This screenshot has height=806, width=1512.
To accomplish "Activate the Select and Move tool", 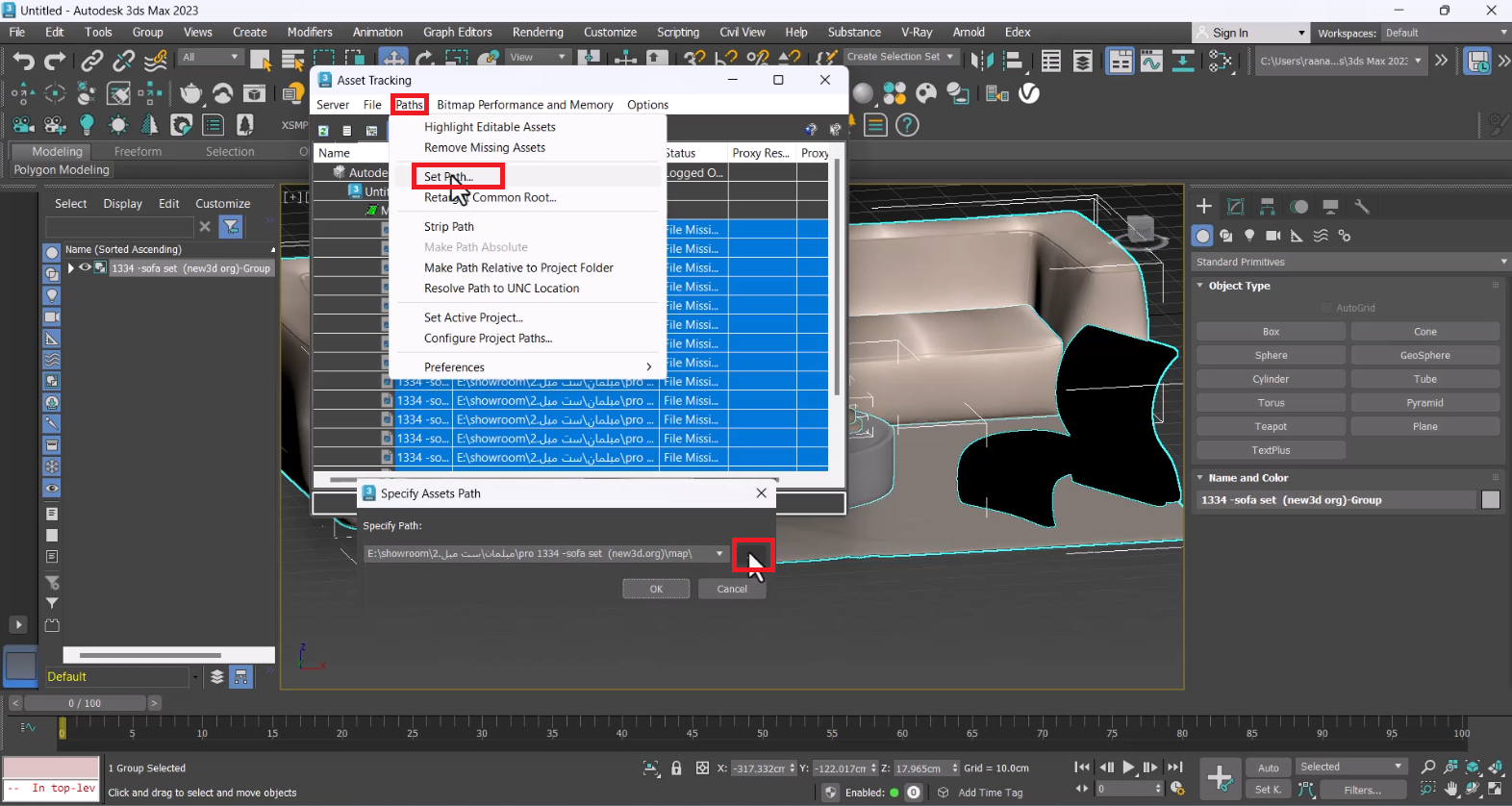I will click(392, 58).
